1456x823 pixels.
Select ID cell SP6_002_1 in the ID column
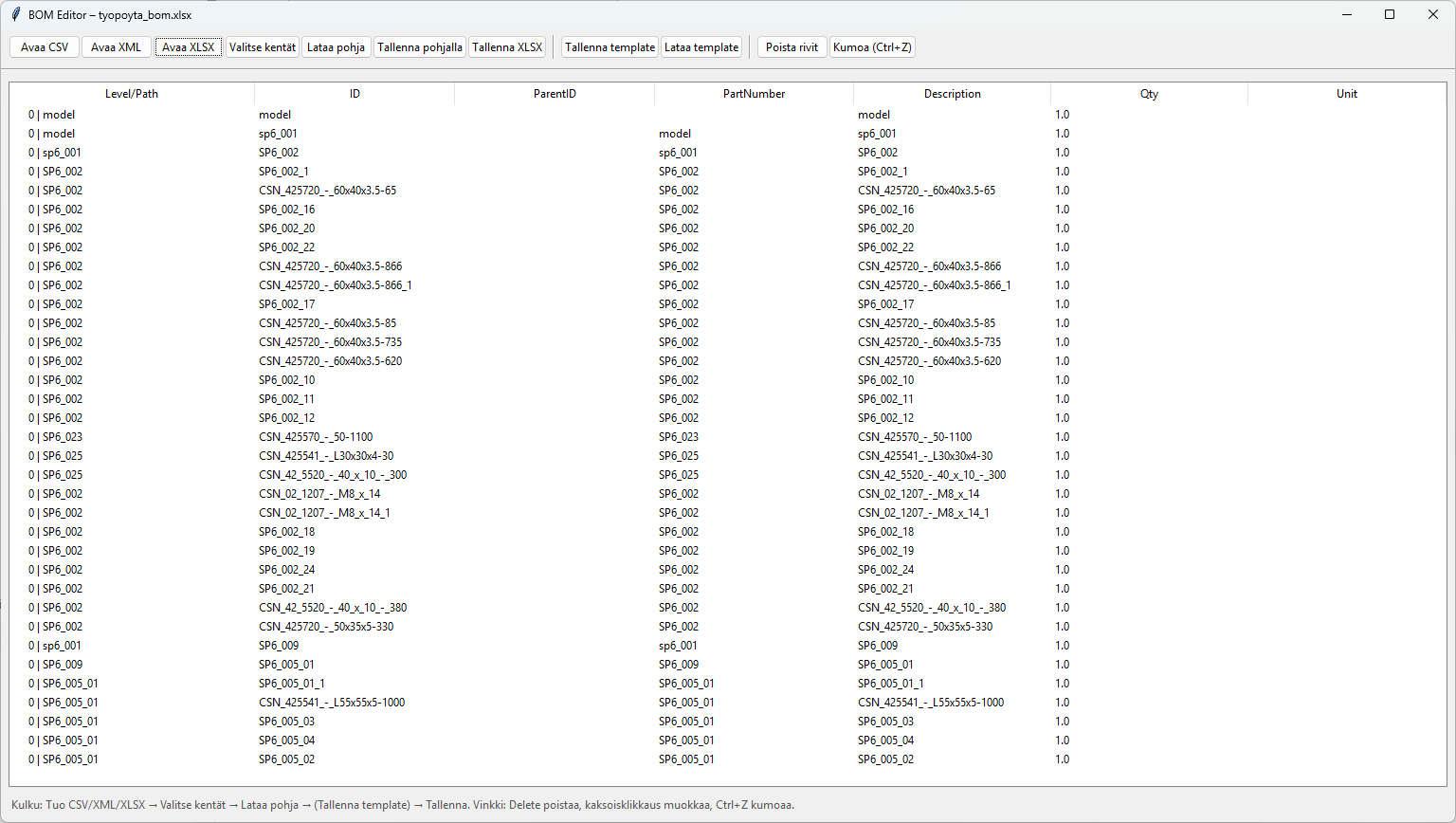[283, 172]
